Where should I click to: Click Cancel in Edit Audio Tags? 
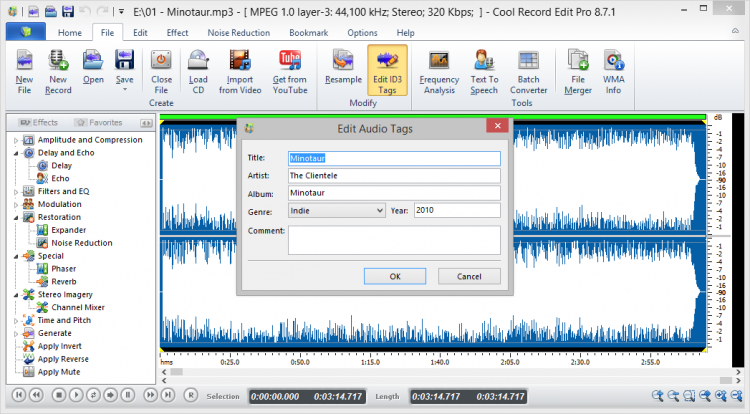tap(469, 276)
